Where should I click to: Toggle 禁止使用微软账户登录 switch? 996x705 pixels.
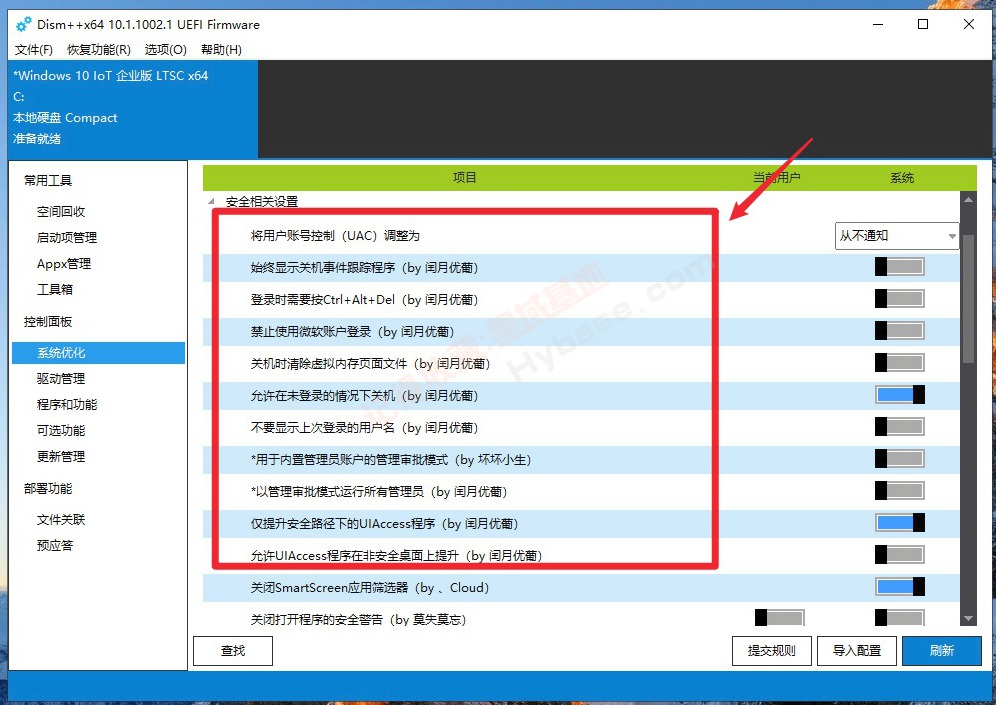coord(899,330)
